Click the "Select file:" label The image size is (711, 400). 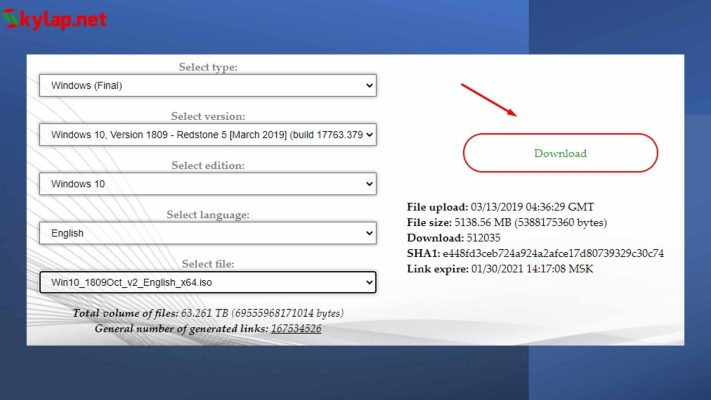pyautogui.click(x=208, y=264)
